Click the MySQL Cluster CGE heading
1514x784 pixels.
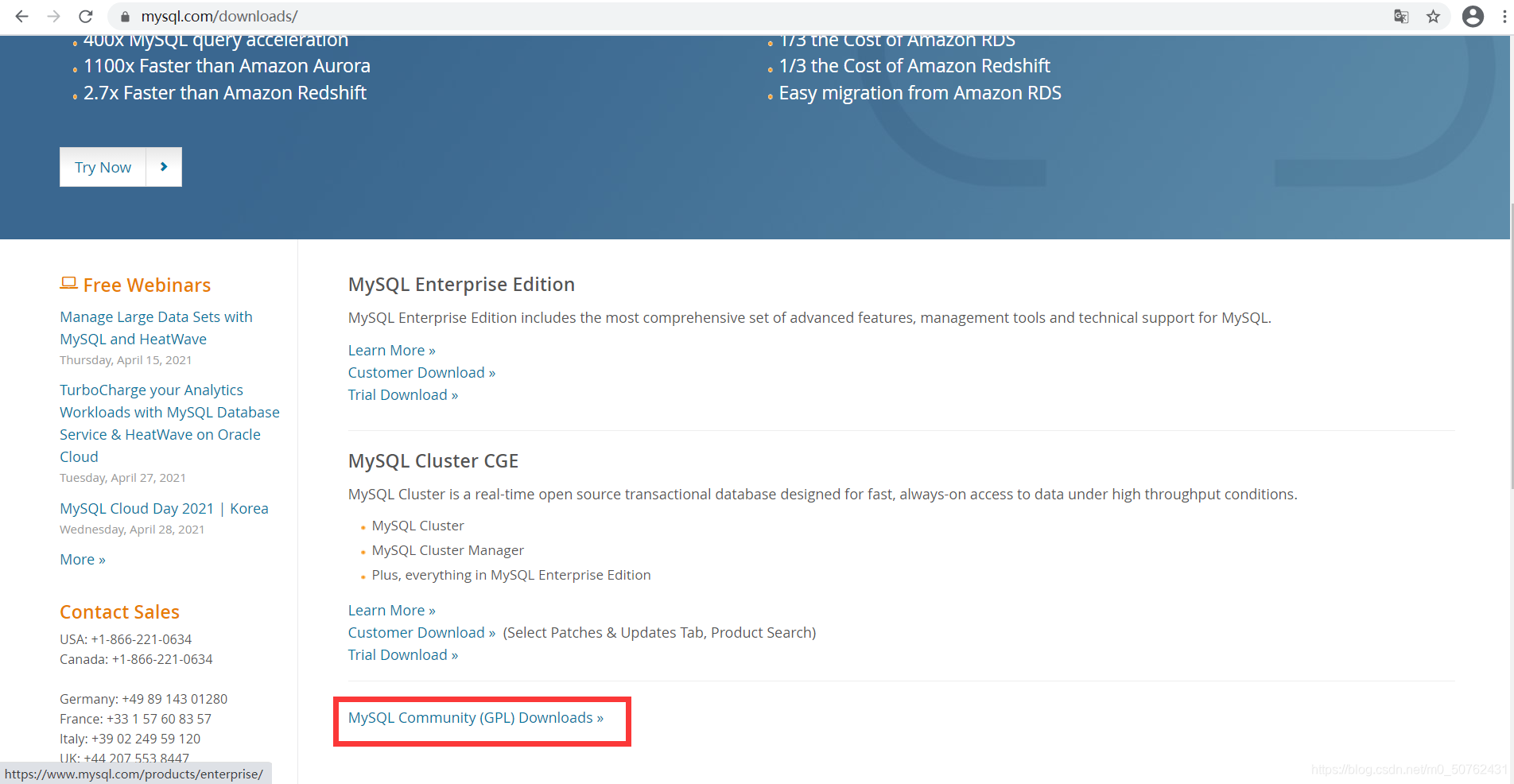[433, 461]
